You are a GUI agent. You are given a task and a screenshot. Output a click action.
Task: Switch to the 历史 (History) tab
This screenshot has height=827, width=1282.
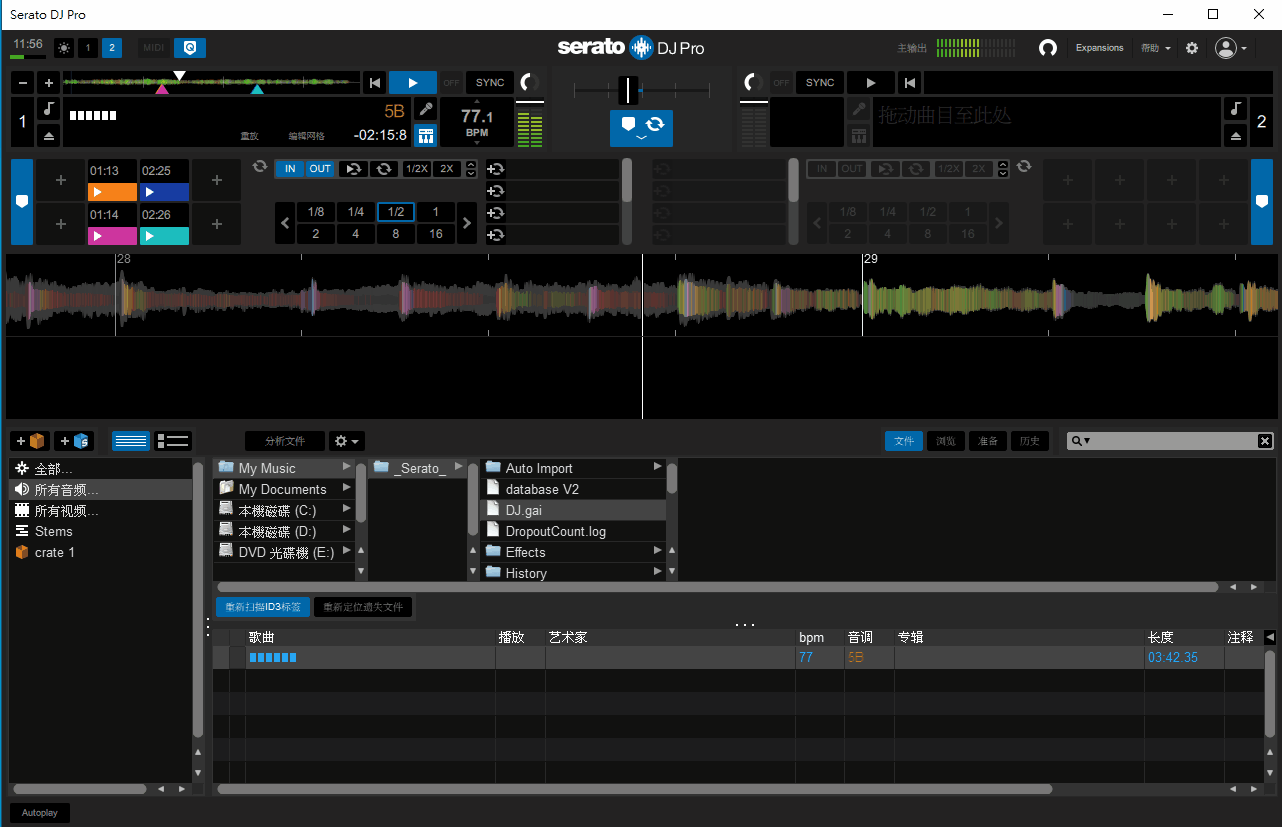pos(1029,441)
